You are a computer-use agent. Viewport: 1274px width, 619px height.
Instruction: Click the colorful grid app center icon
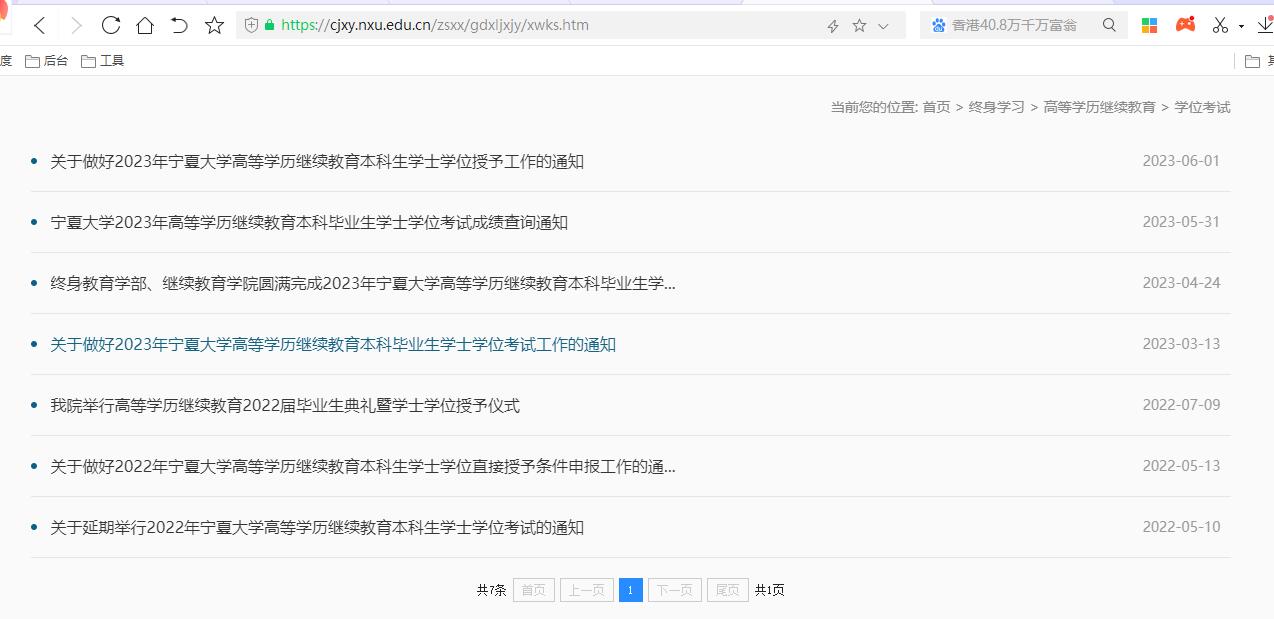(1149, 25)
